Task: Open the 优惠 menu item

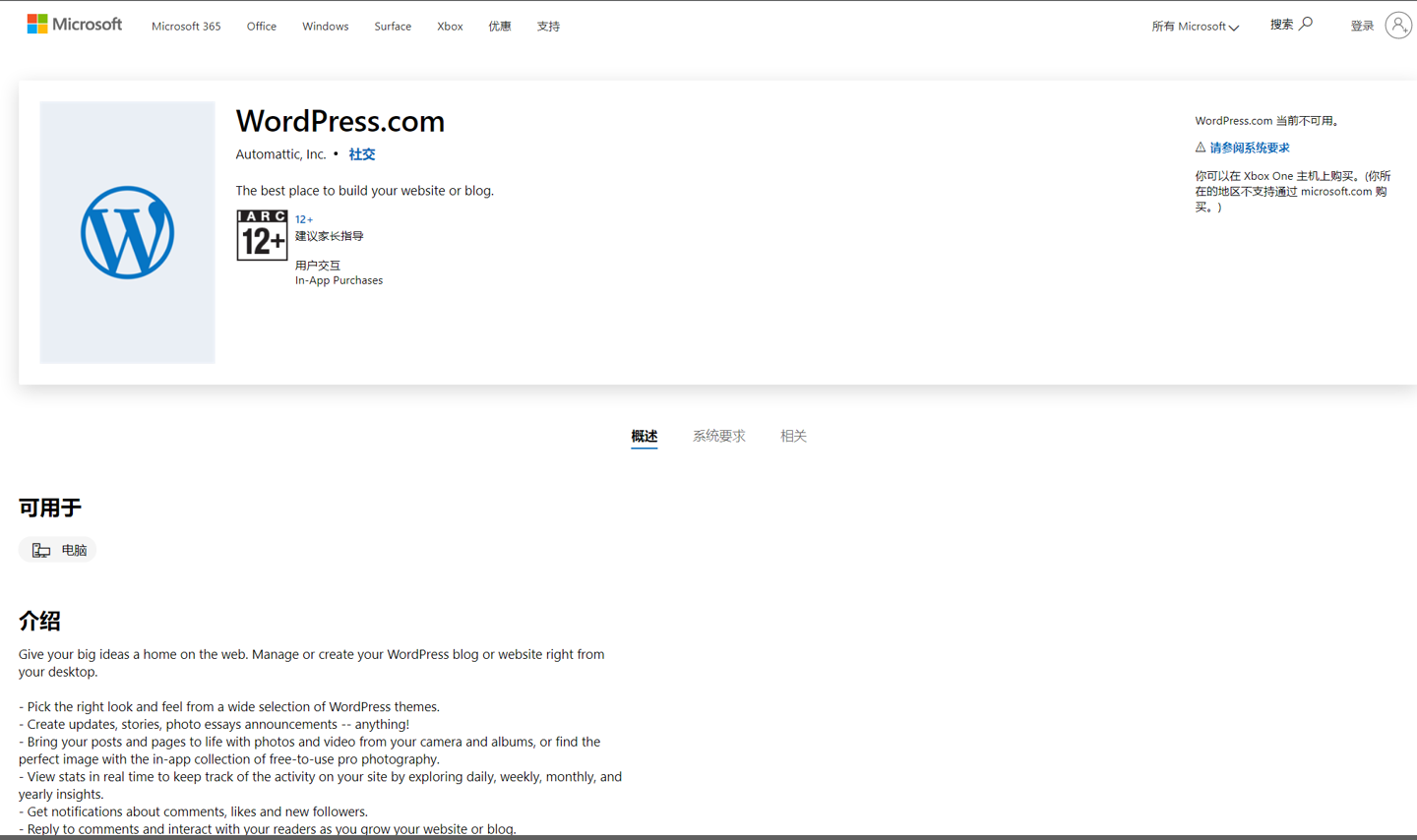Action: click(x=500, y=27)
